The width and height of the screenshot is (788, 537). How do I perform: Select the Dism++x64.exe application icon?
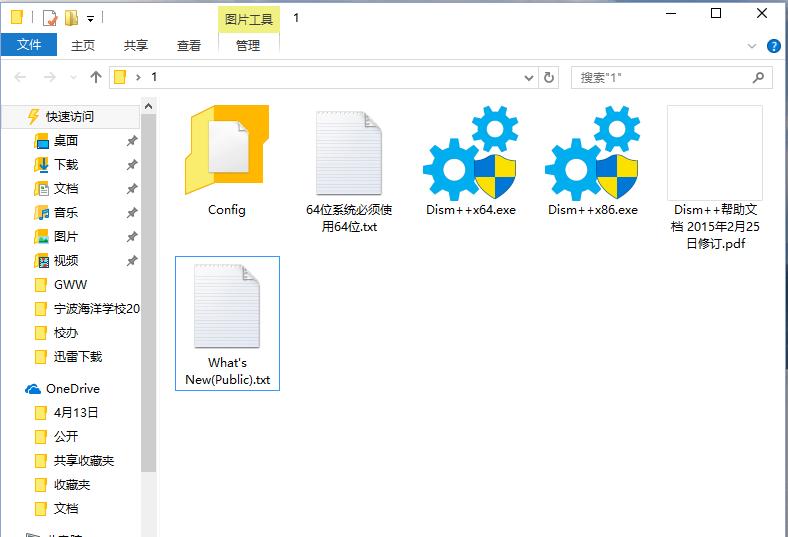(470, 153)
